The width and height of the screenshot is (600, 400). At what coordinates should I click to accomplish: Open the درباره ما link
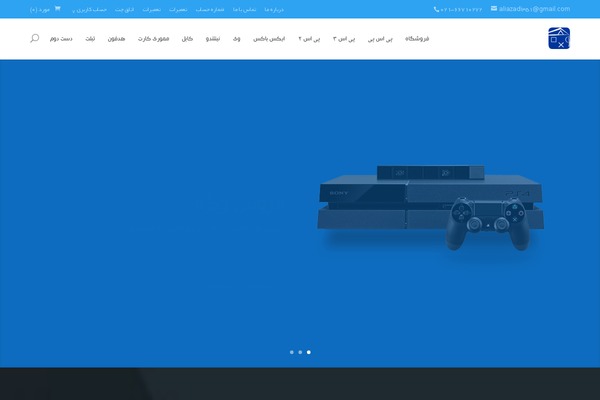(x=274, y=10)
